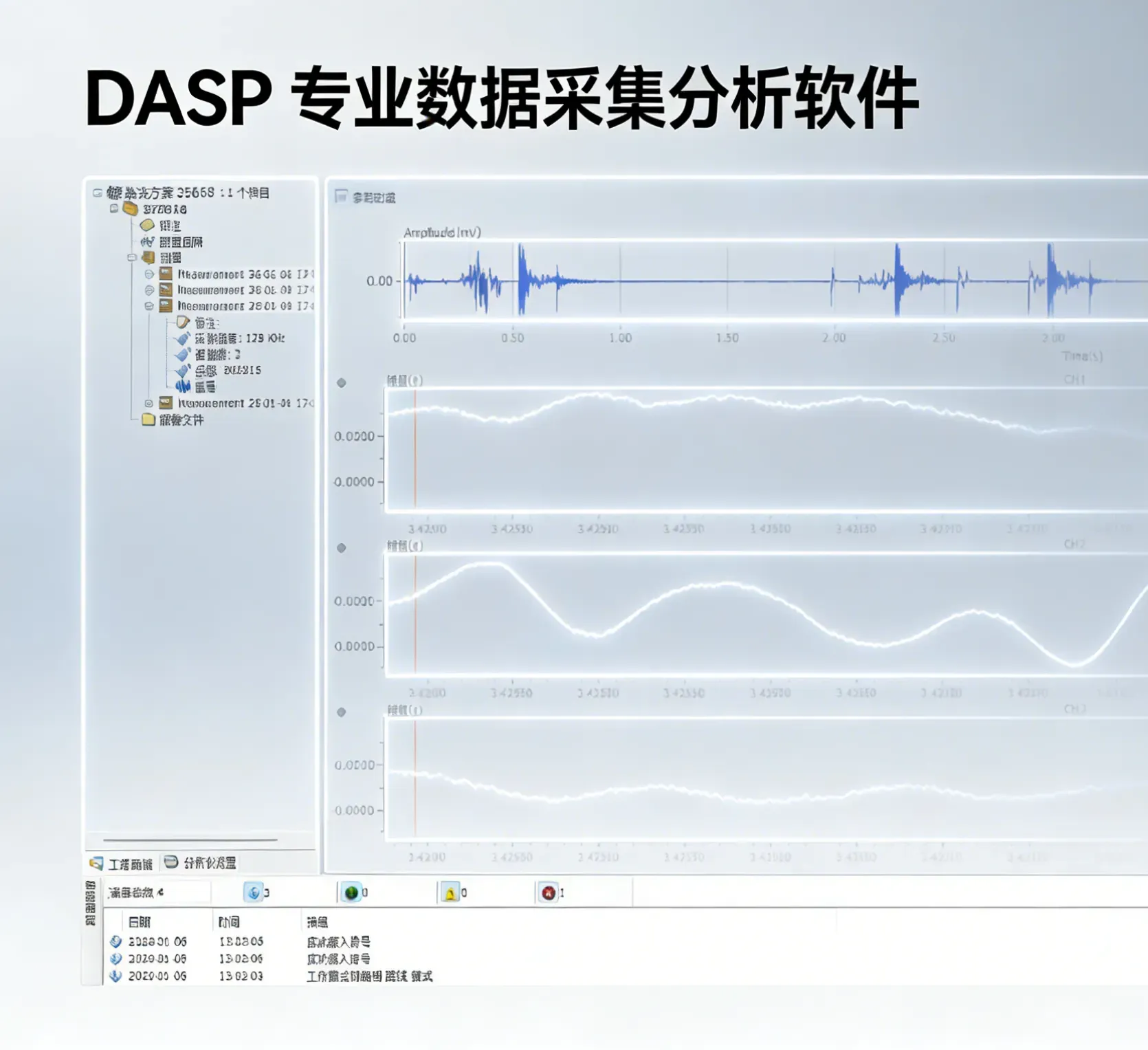1148x1050 pixels.
Task: Click the green status message filter icon
Action: [x=352, y=893]
